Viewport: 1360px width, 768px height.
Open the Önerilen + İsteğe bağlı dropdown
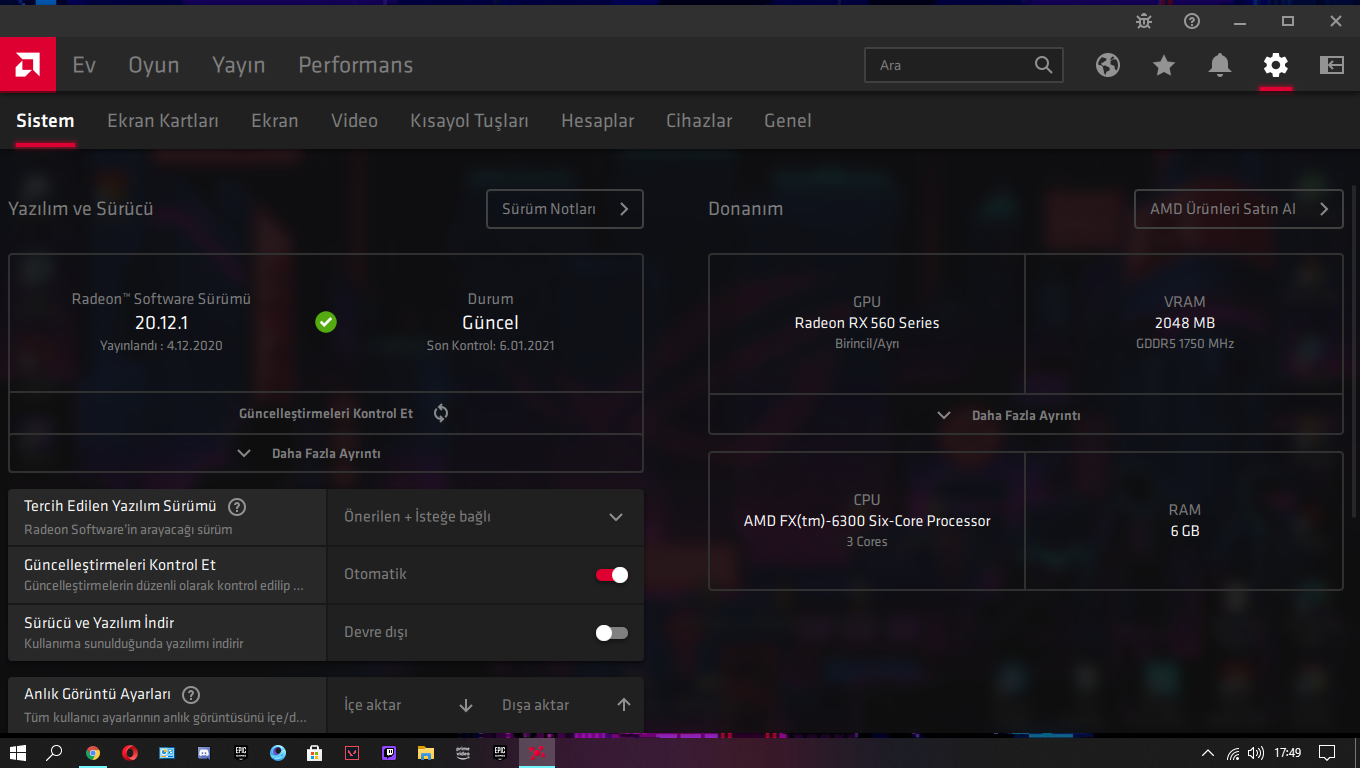pyautogui.click(x=485, y=517)
